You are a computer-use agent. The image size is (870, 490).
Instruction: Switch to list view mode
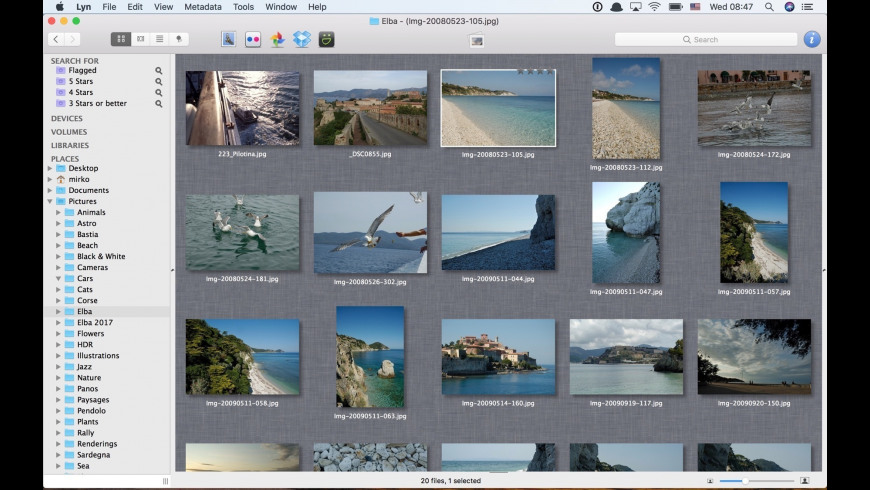160,39
